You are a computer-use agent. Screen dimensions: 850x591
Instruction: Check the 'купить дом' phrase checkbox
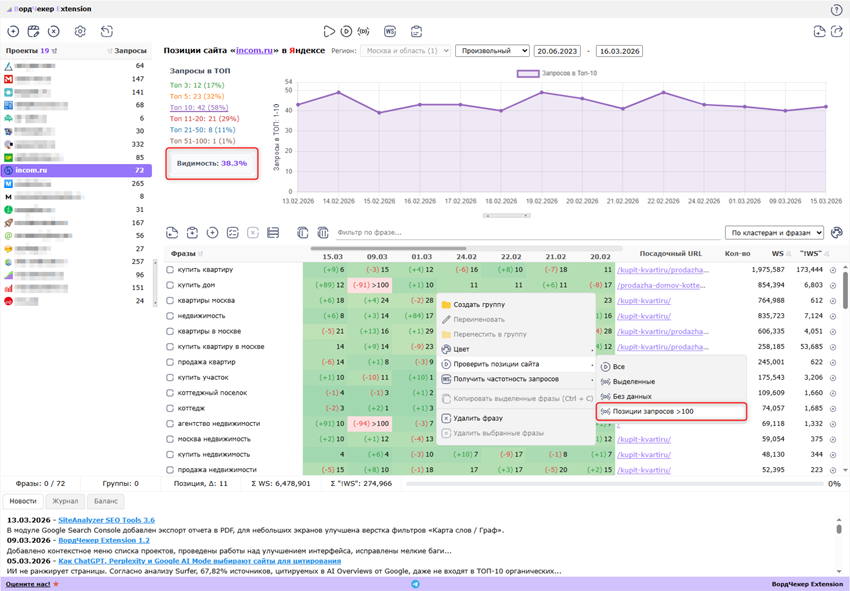[171, 285]
